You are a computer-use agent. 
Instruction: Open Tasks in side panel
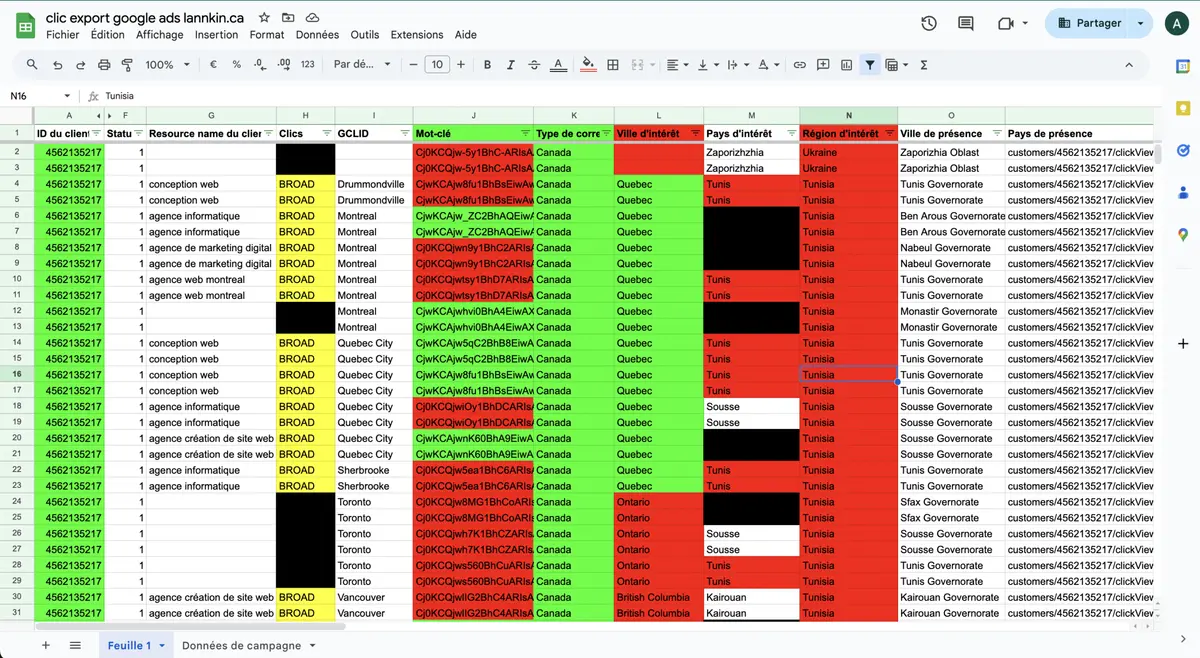point(1183,150)
